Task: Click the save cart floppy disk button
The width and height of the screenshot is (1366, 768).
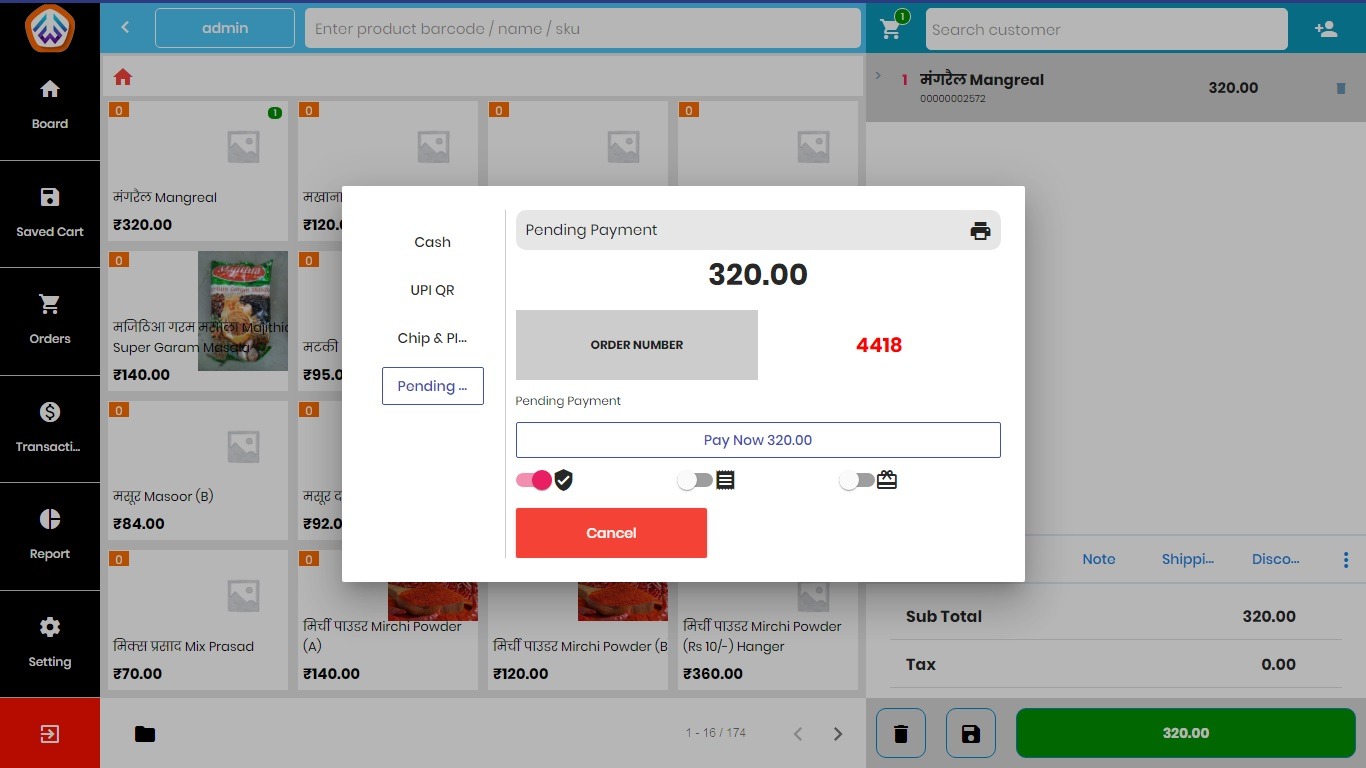Action: point(970,734)
